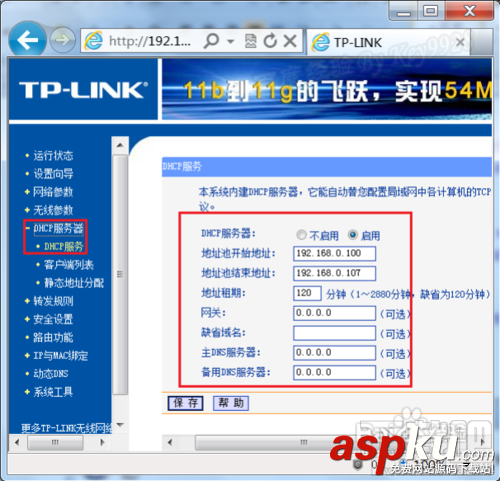The image size is (500, 481).
Task: Click 帮助 button
Action: [231, 403]
